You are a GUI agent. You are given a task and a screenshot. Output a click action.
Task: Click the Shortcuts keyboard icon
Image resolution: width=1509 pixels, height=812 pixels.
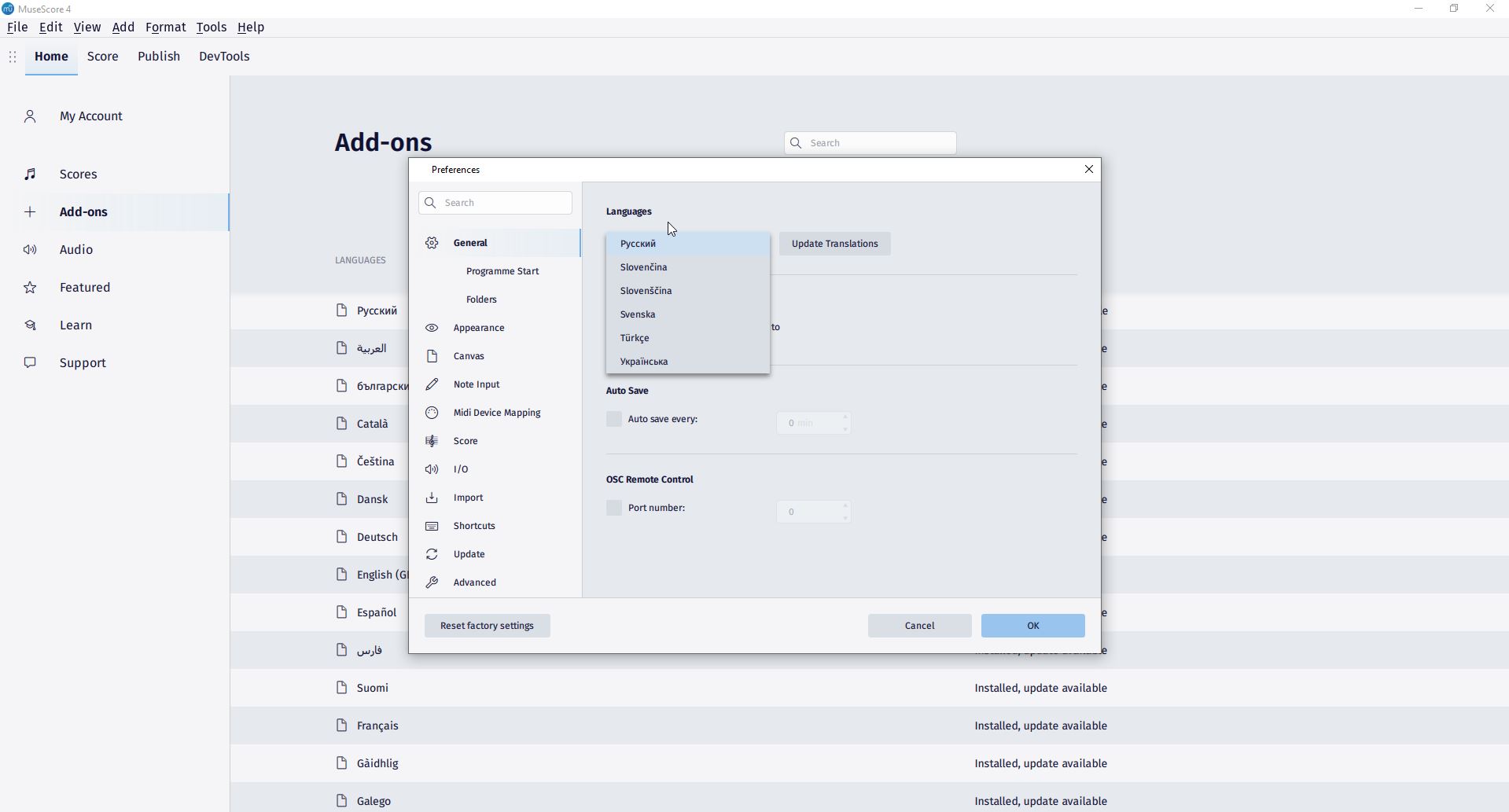point(432,526)
